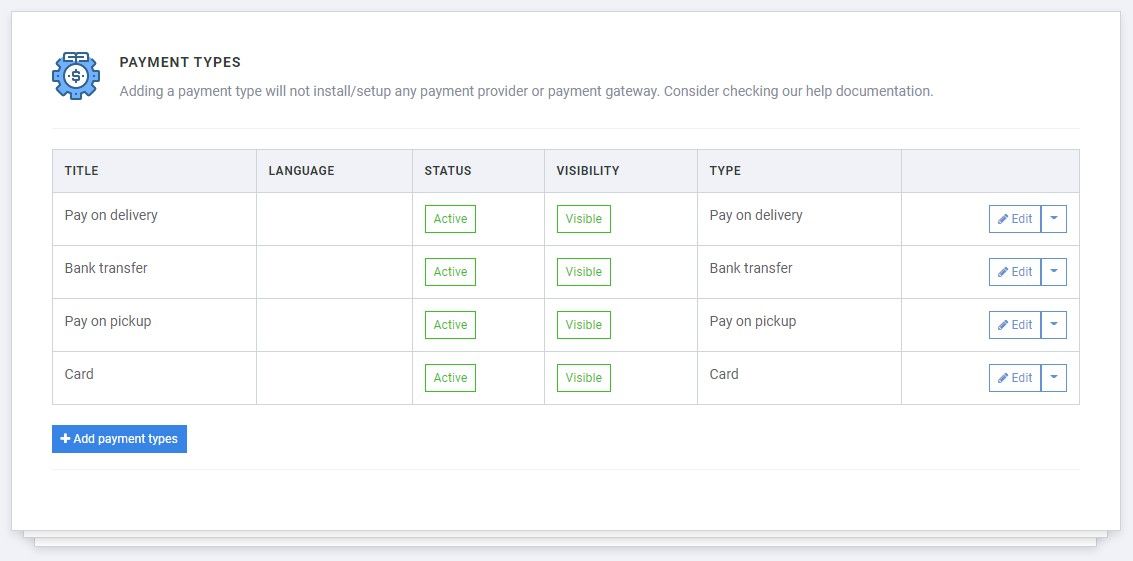Add payment types button
The width and height of the screenshot is (1133, 561).
point(119,439)
